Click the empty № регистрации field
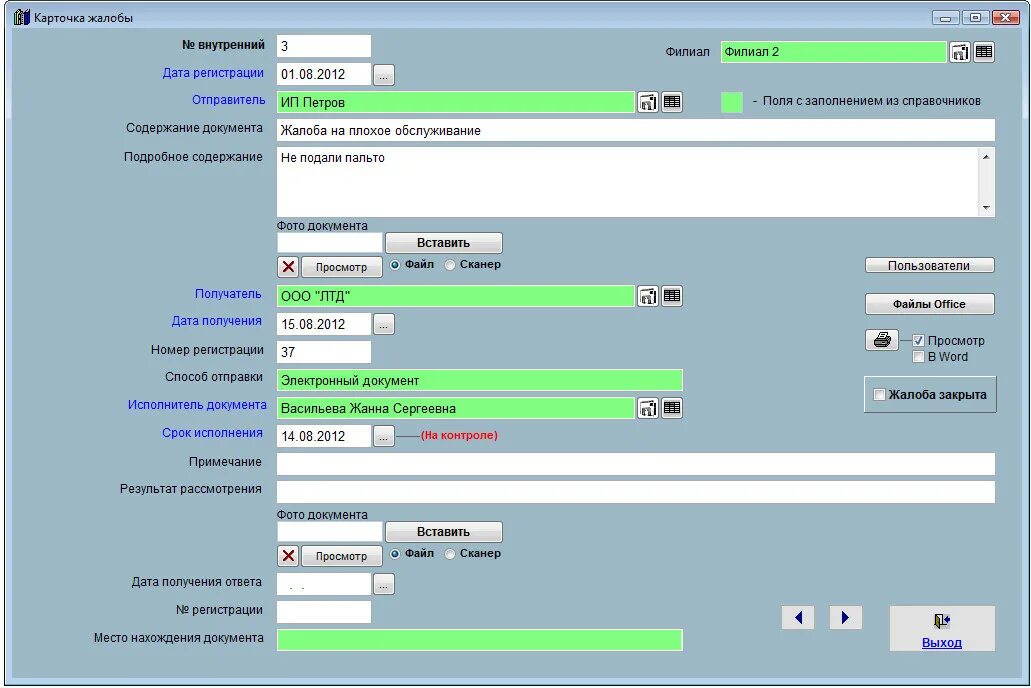Viewport: 1031px width, 688px height. [x=324, y=612]
